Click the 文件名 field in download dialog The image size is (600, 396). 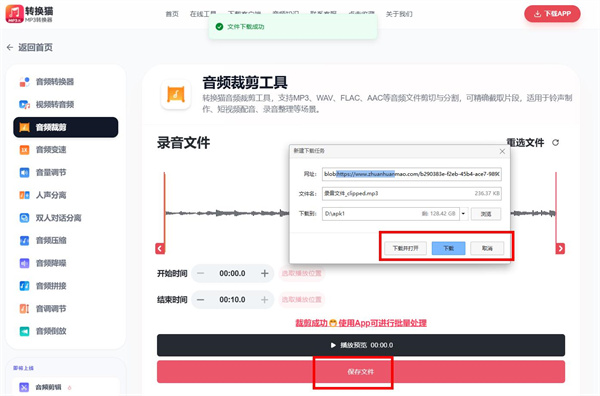click(411, 194)
